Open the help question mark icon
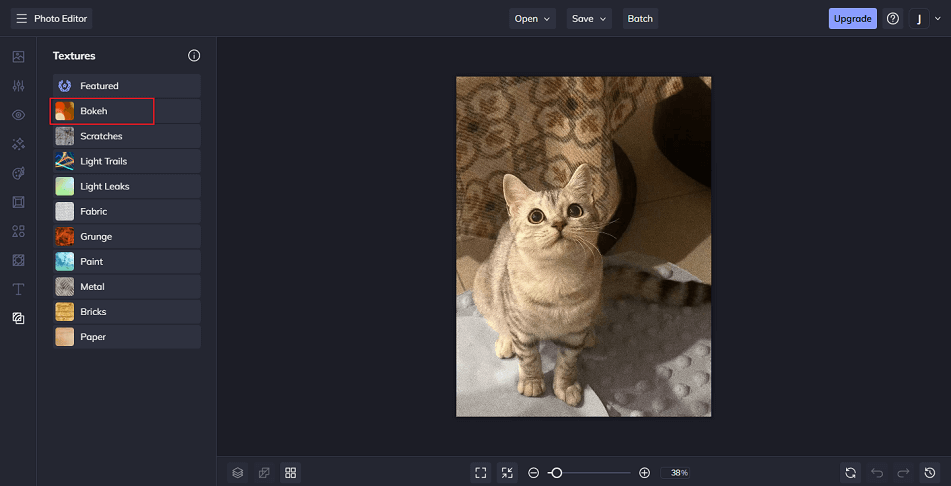The height and width of the screenshot is (486, 951). (893, 19)
